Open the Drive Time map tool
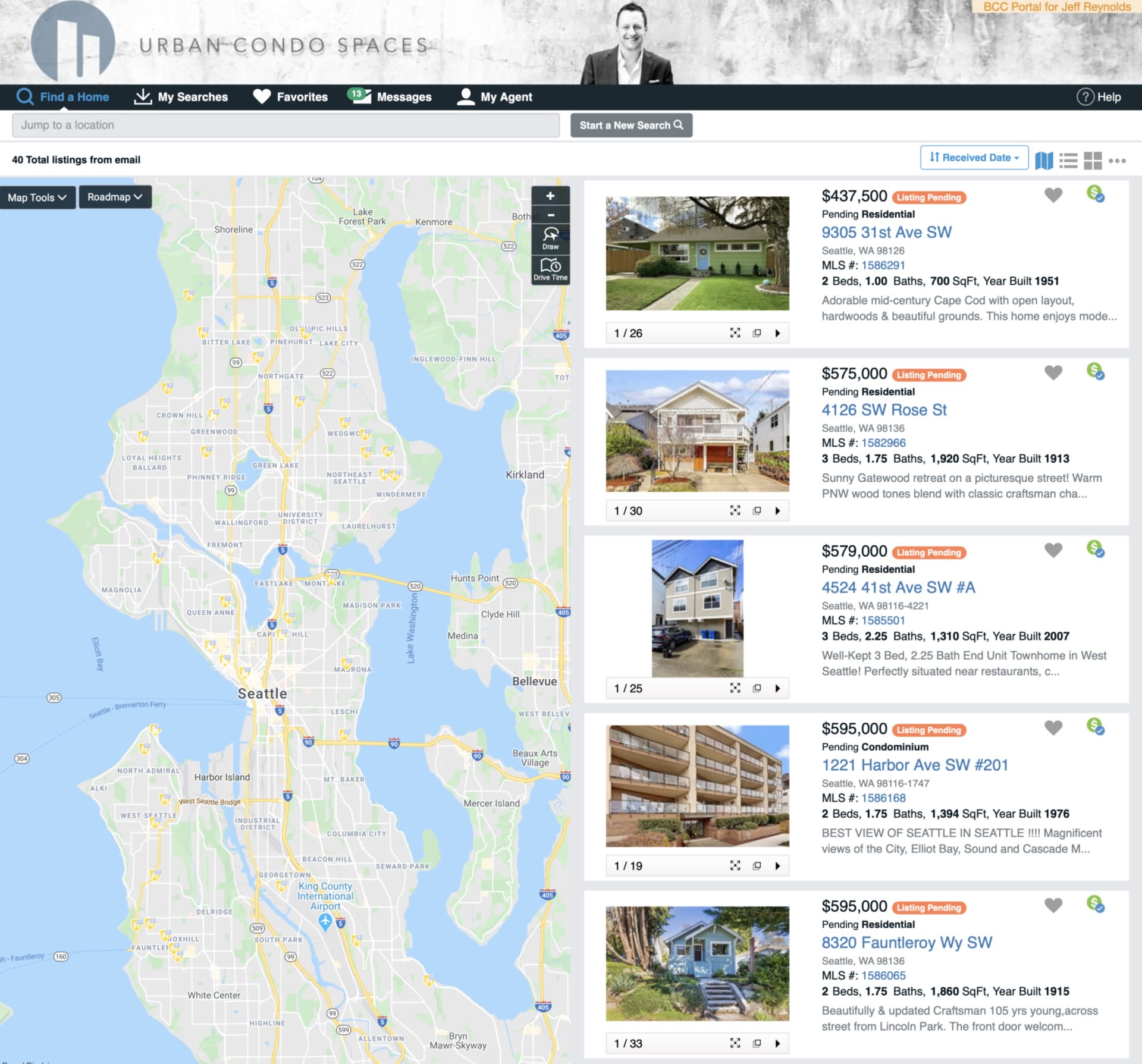The height and width of the screenshot is (1064, 1142). pyautogui.click(x=550, y=269)
